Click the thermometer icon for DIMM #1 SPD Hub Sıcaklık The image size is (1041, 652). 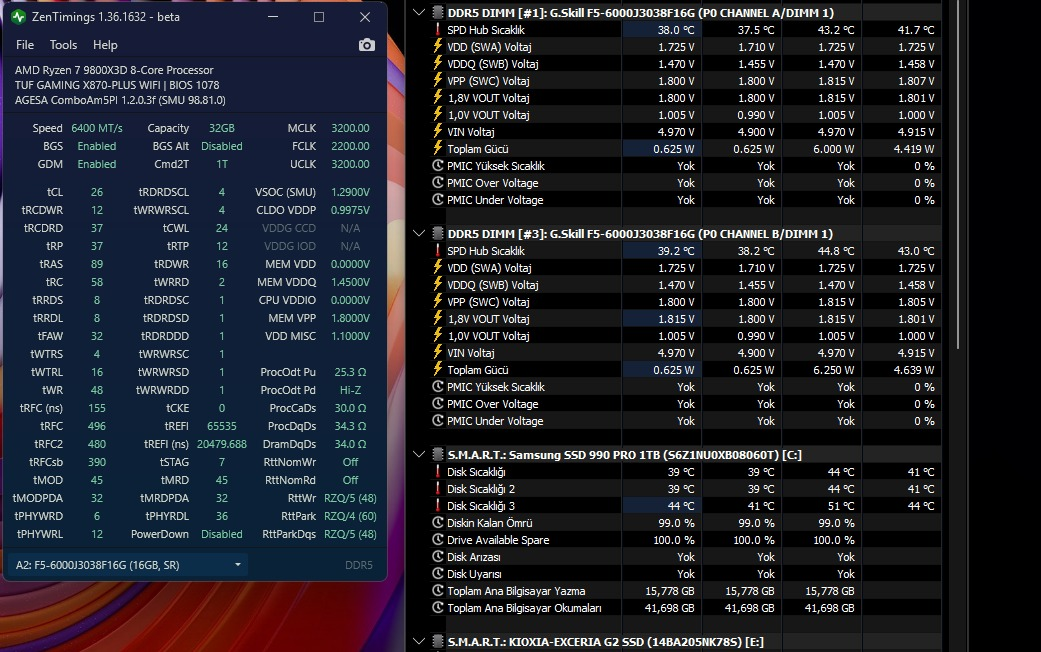click(x=438, y=29)
